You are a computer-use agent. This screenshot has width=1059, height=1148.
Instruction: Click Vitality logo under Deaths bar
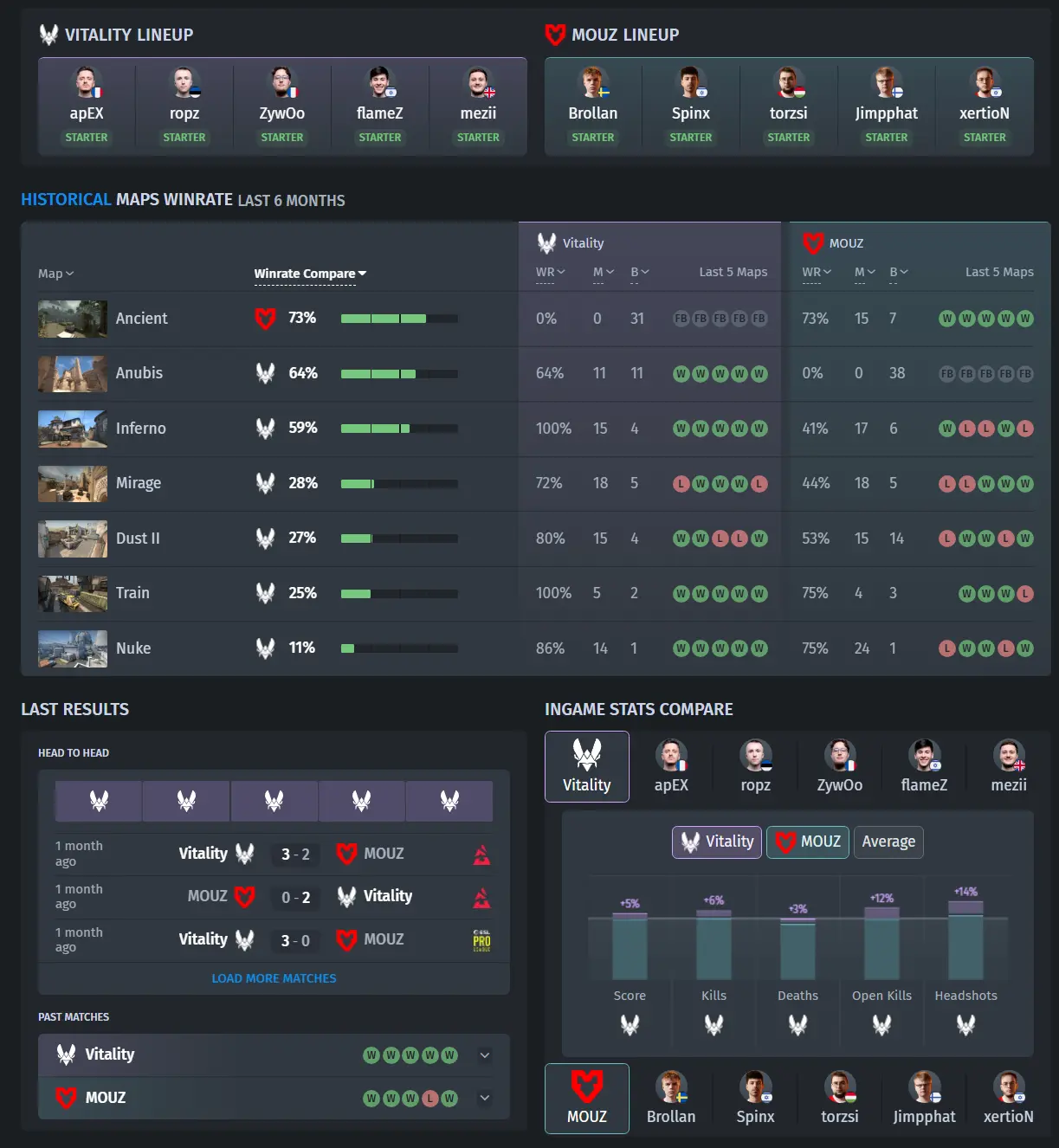tap(797, 1025)
